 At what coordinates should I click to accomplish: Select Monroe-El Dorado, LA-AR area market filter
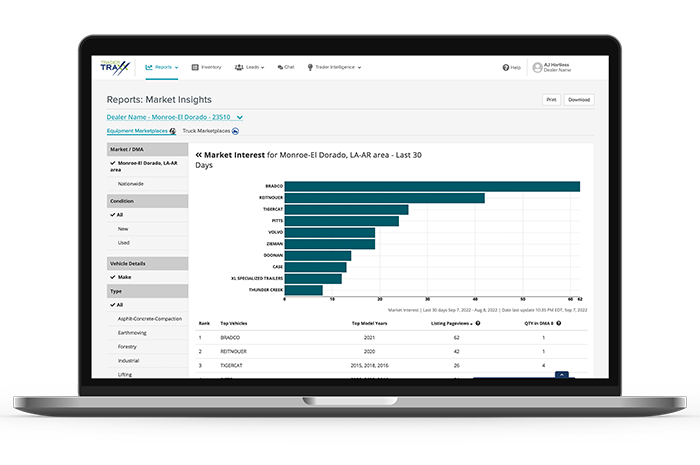click(x=147, y=166)
